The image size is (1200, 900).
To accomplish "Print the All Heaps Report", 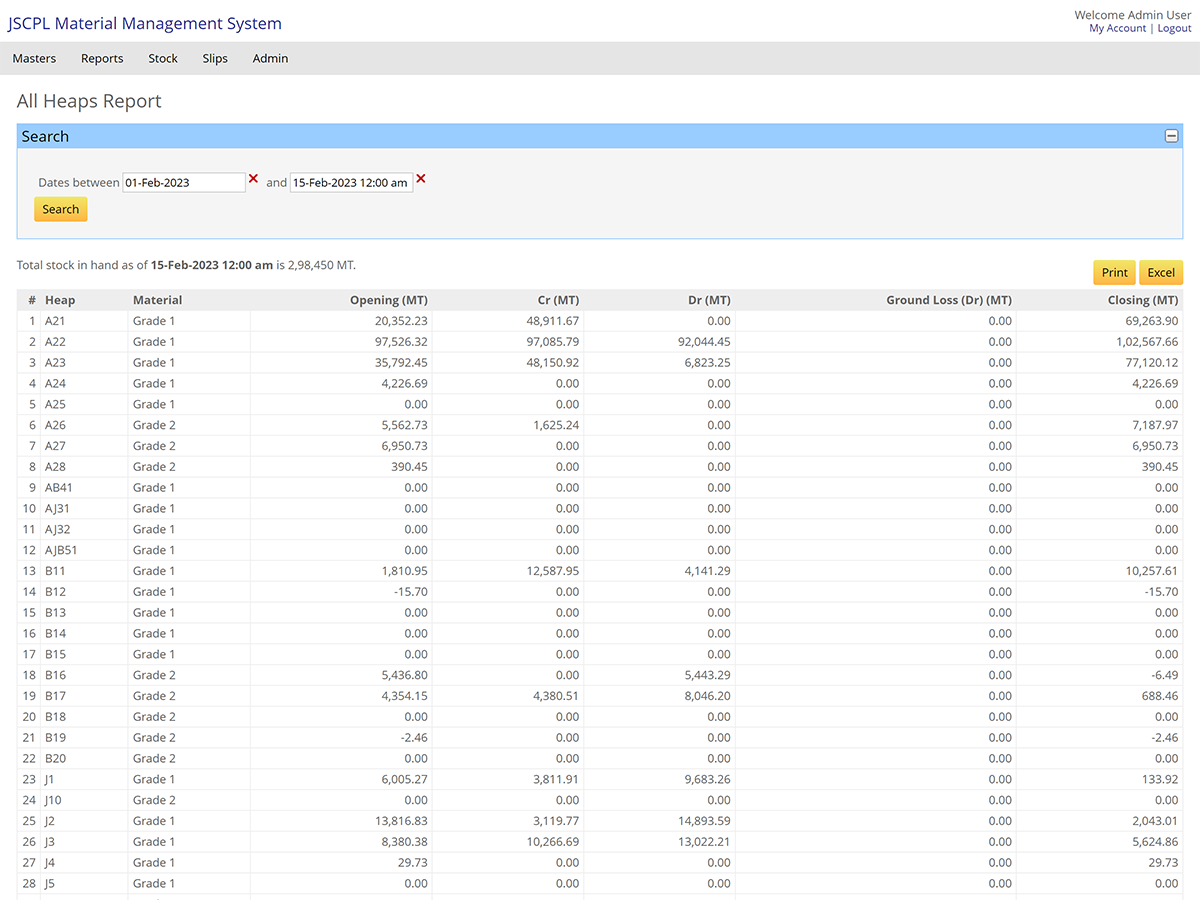I will point(1113,272).
